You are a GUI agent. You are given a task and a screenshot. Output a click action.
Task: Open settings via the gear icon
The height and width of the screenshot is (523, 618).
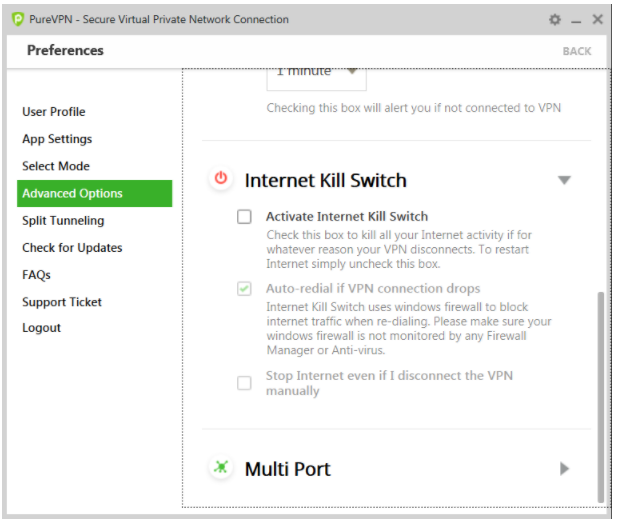click(555, 19)
